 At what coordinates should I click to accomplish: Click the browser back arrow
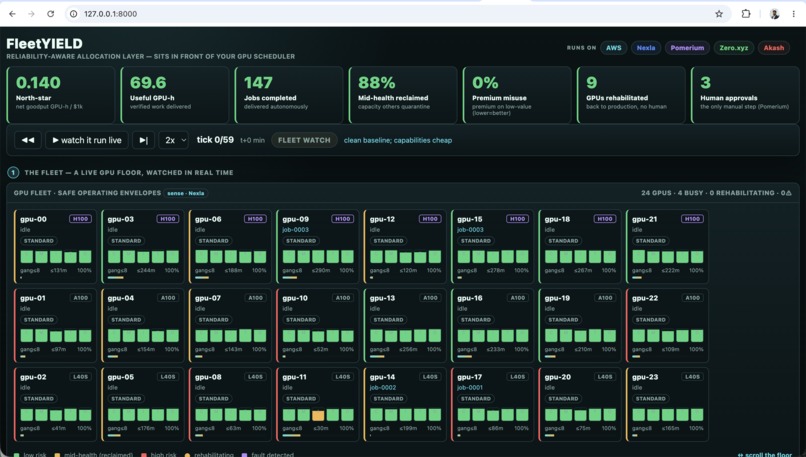(x=12, y=14)
